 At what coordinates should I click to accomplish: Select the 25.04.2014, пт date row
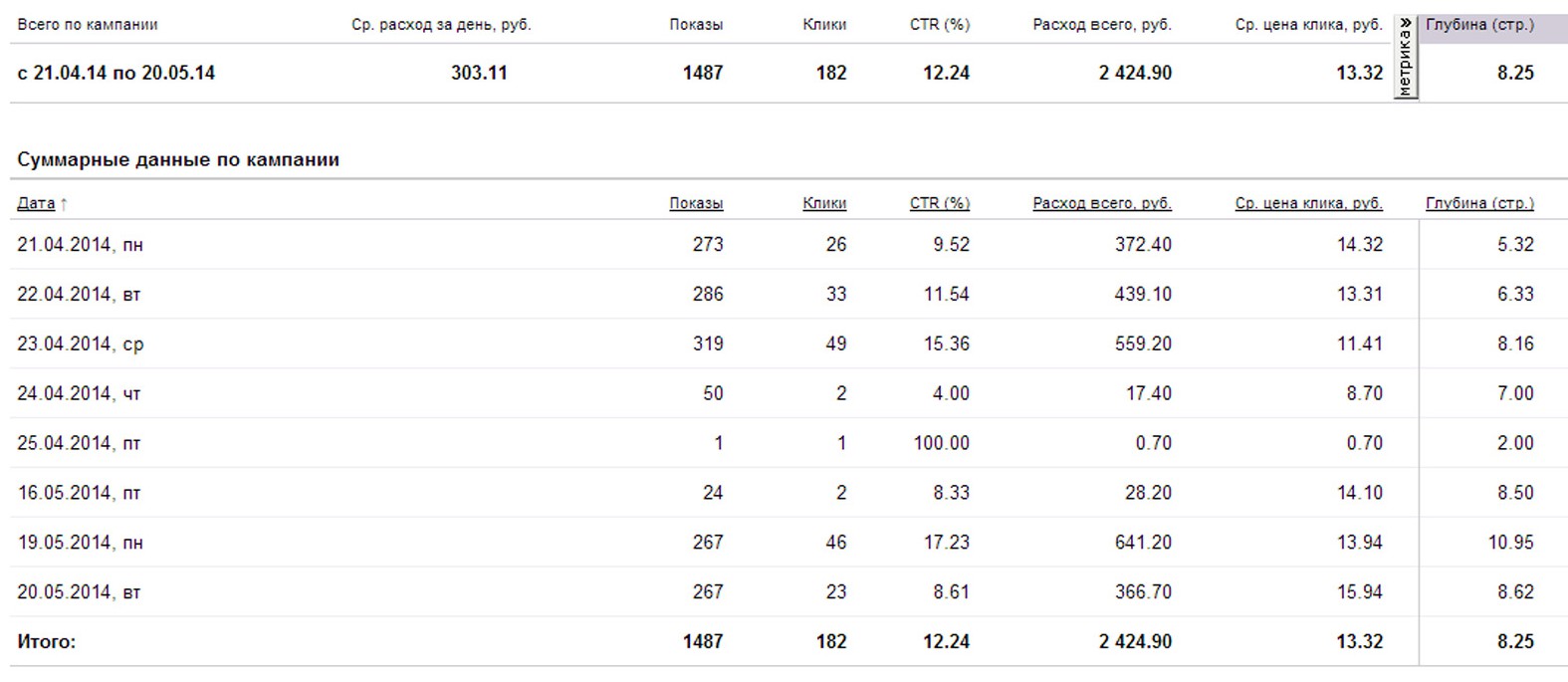point(79,444)
